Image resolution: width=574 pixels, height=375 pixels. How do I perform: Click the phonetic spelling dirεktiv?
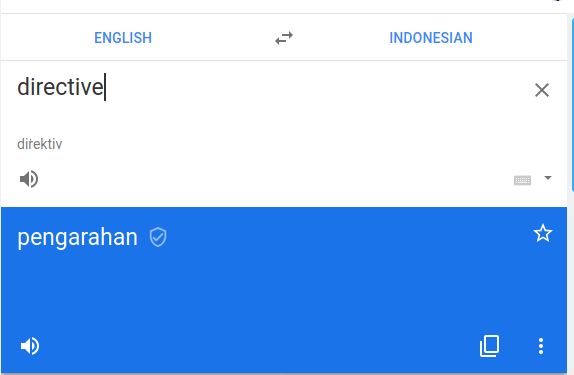coord(40,144)
